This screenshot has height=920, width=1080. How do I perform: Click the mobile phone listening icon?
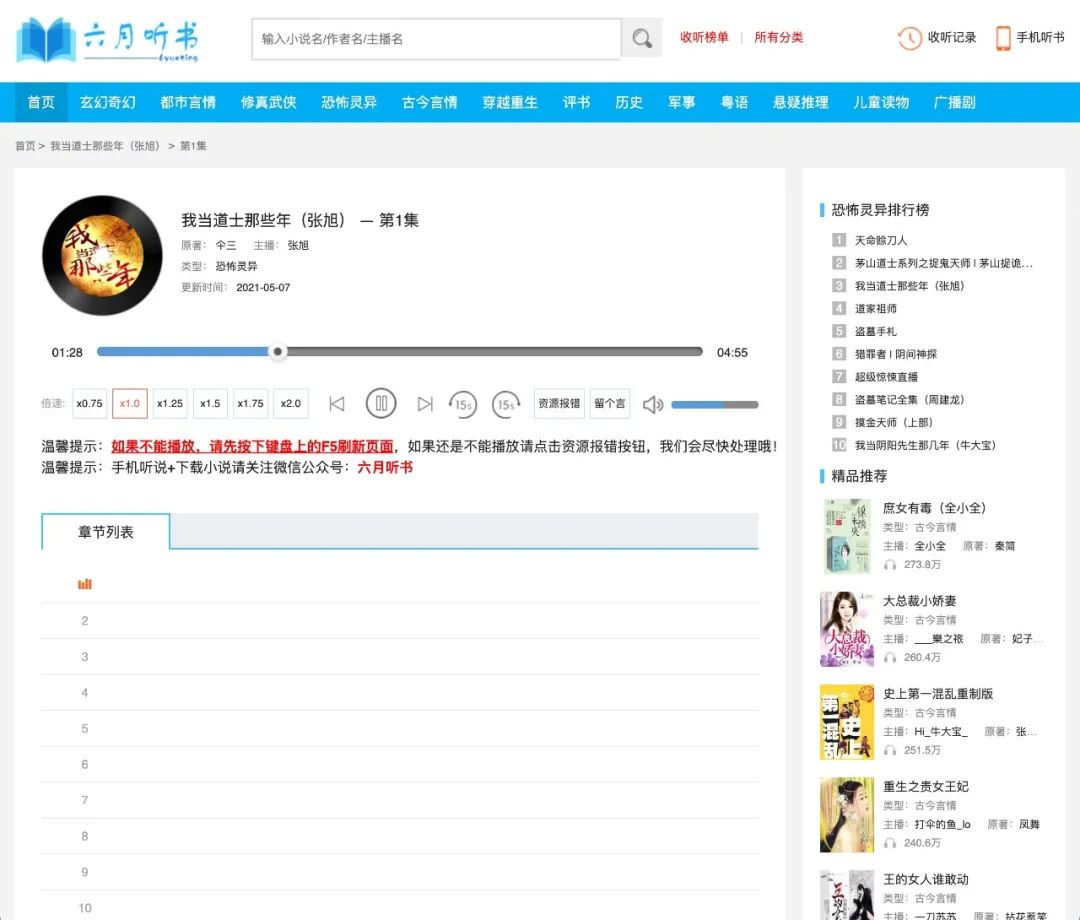(1003, 38)
